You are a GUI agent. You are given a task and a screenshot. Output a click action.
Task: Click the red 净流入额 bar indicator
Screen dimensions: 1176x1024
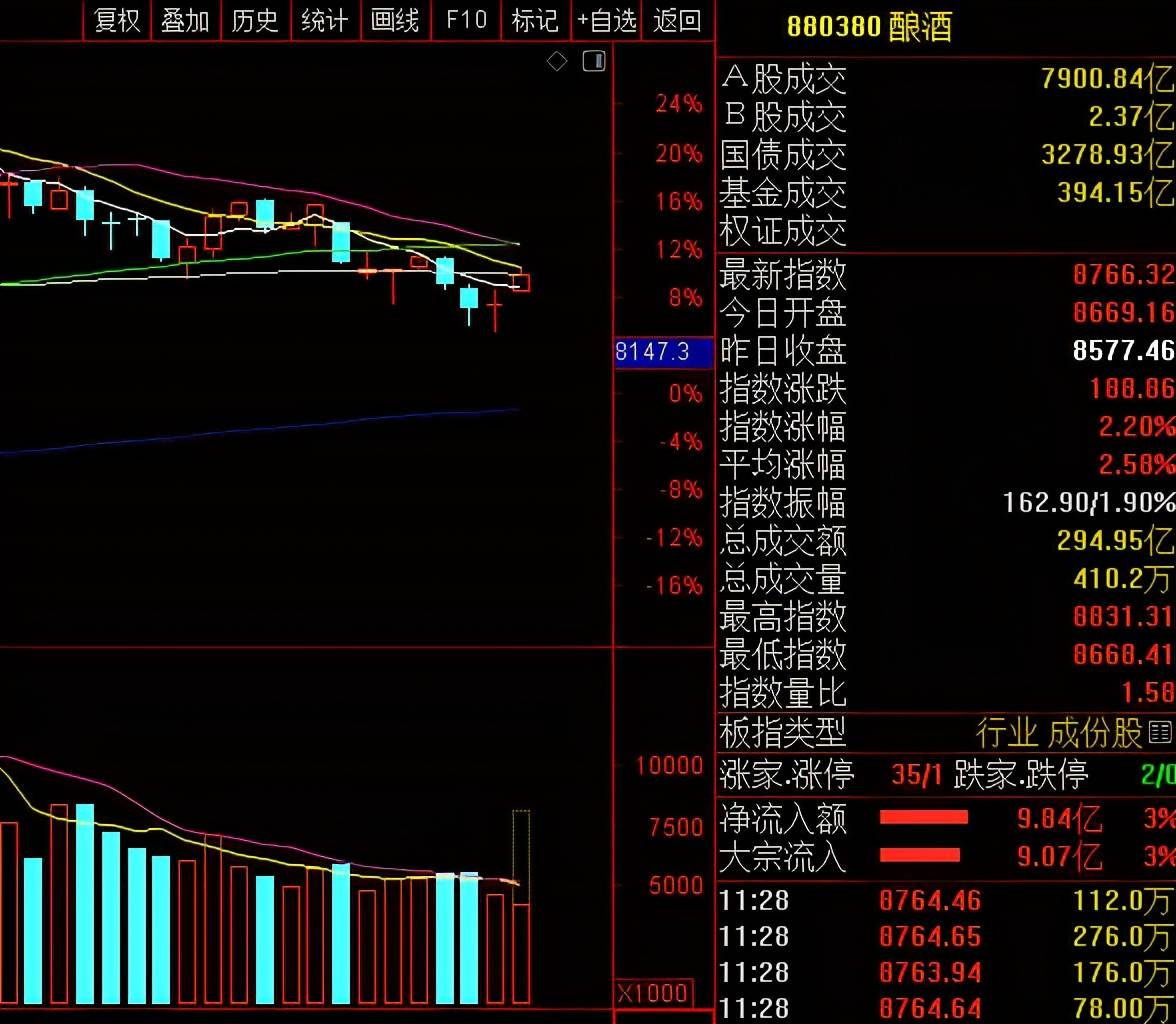click(x=923, y=818)
